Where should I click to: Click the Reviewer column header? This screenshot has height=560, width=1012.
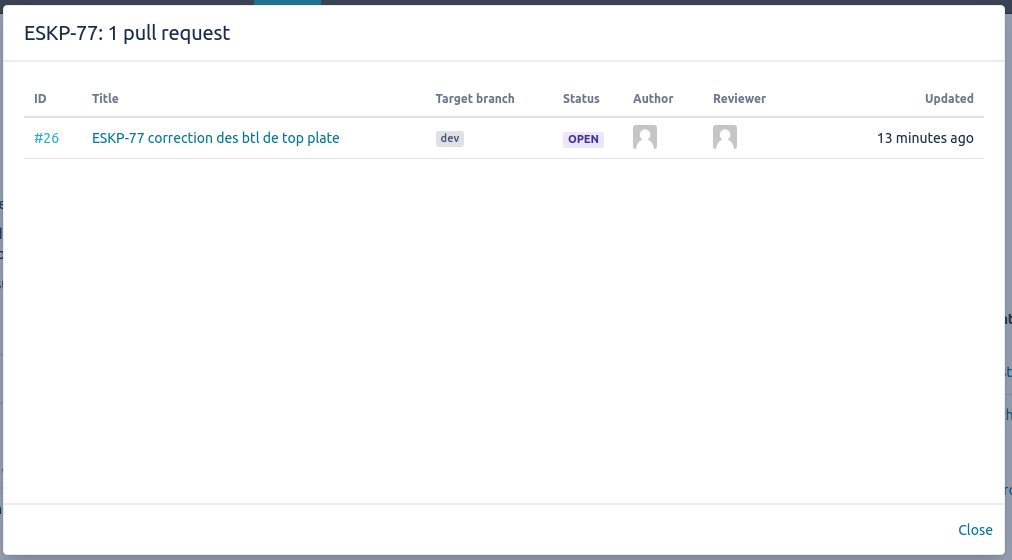click(740, 99)
